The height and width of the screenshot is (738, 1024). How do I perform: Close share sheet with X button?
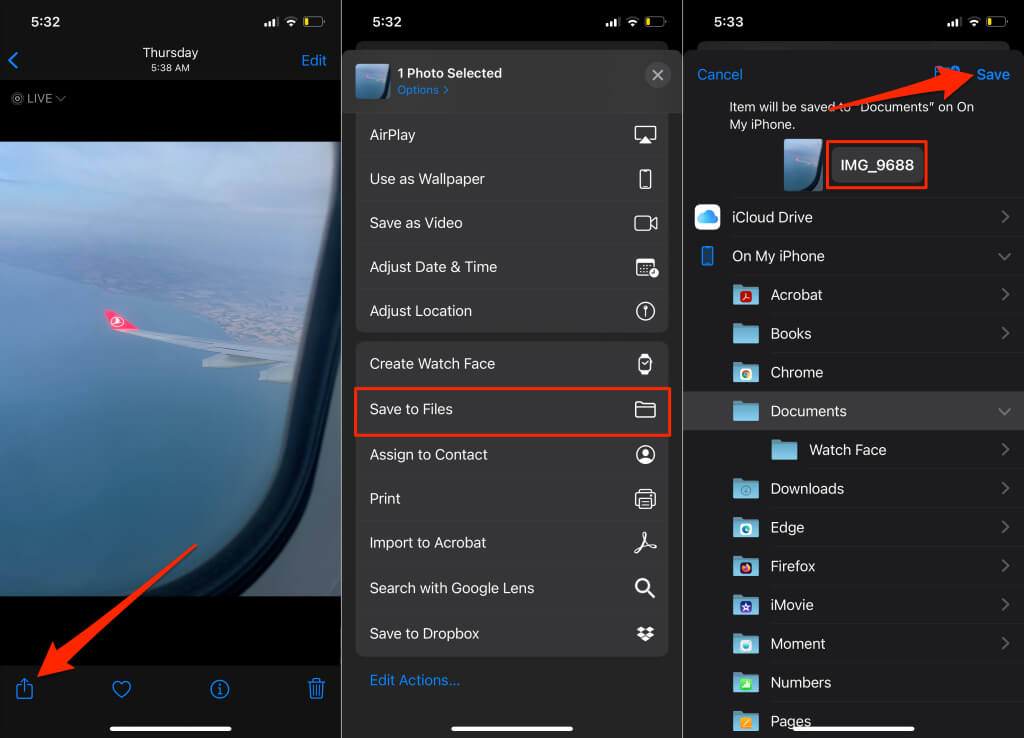[x=657, y=75]
